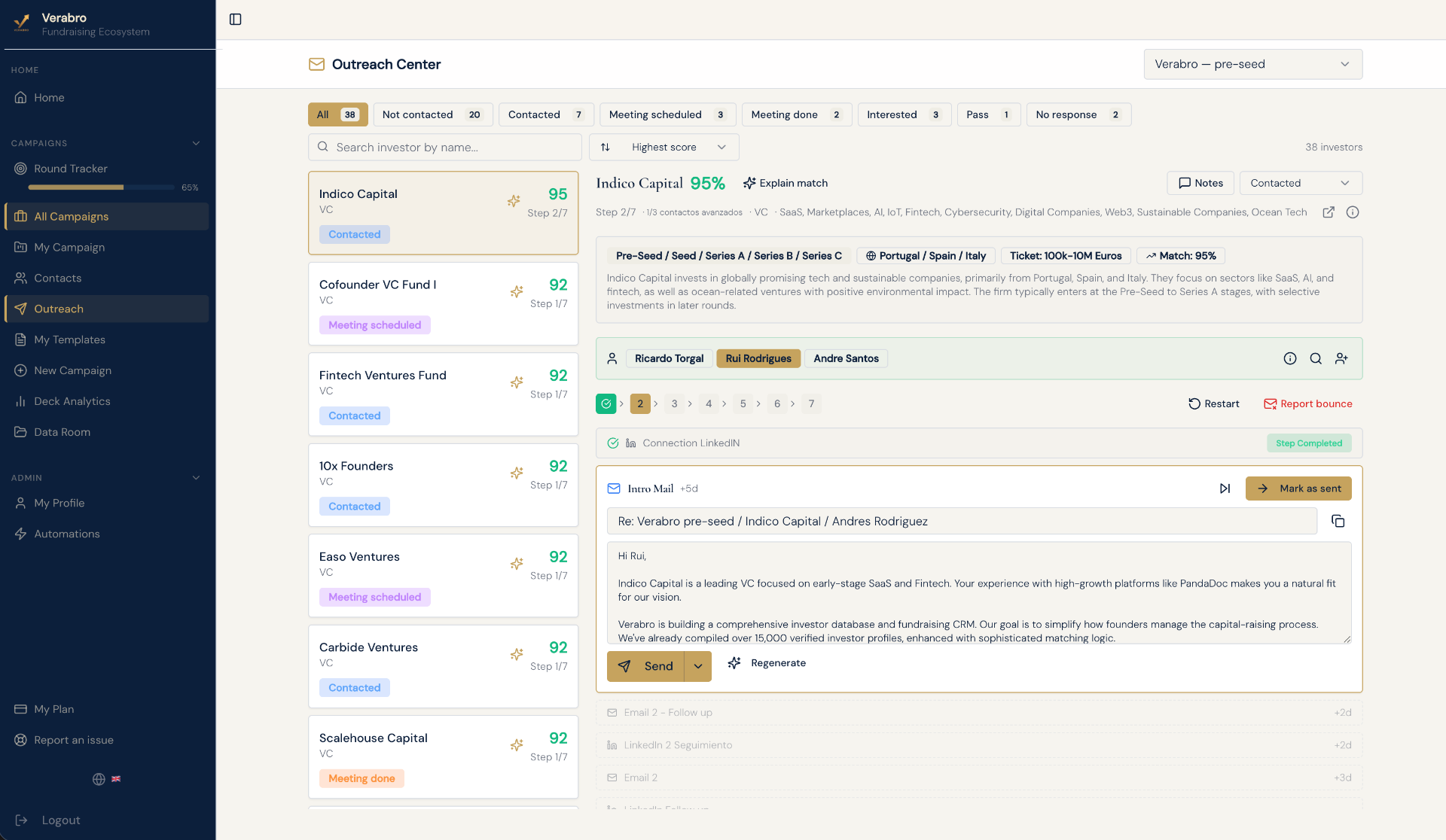Click the investor search field

tap(444, 148)
